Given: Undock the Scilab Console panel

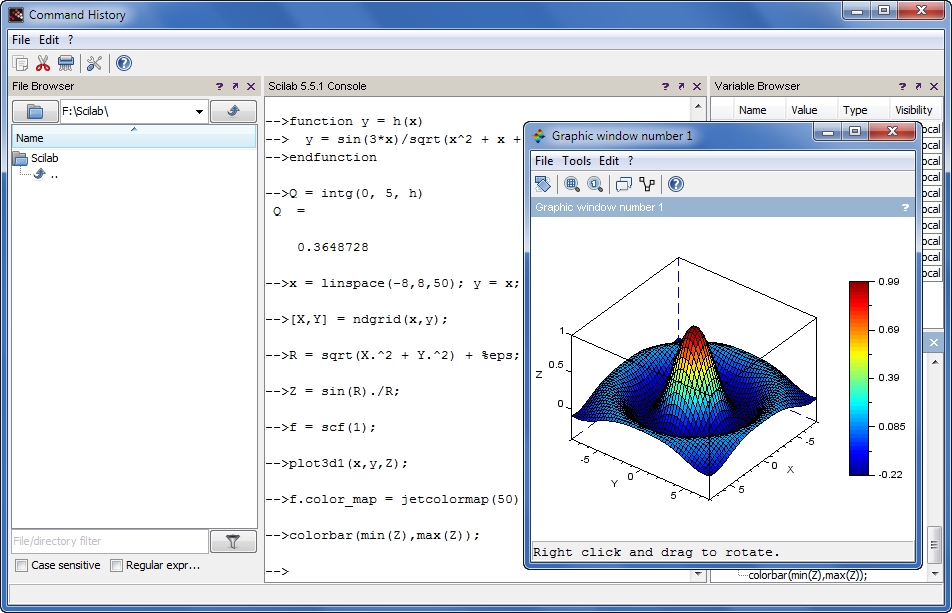Looking at the screenshot, I should click(x=681, y=86).
